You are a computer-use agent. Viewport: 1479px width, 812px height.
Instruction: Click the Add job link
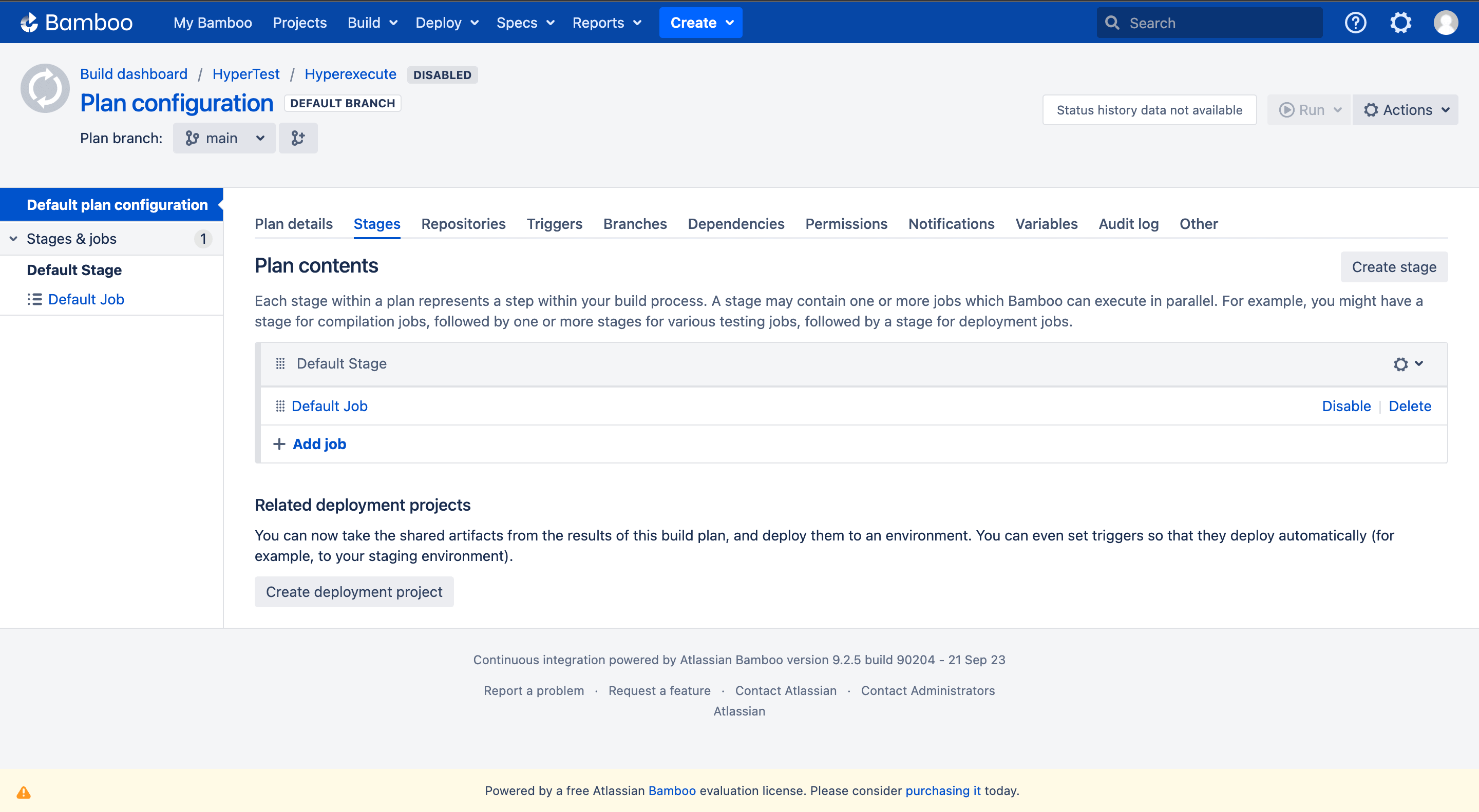(x=318, y=444)
